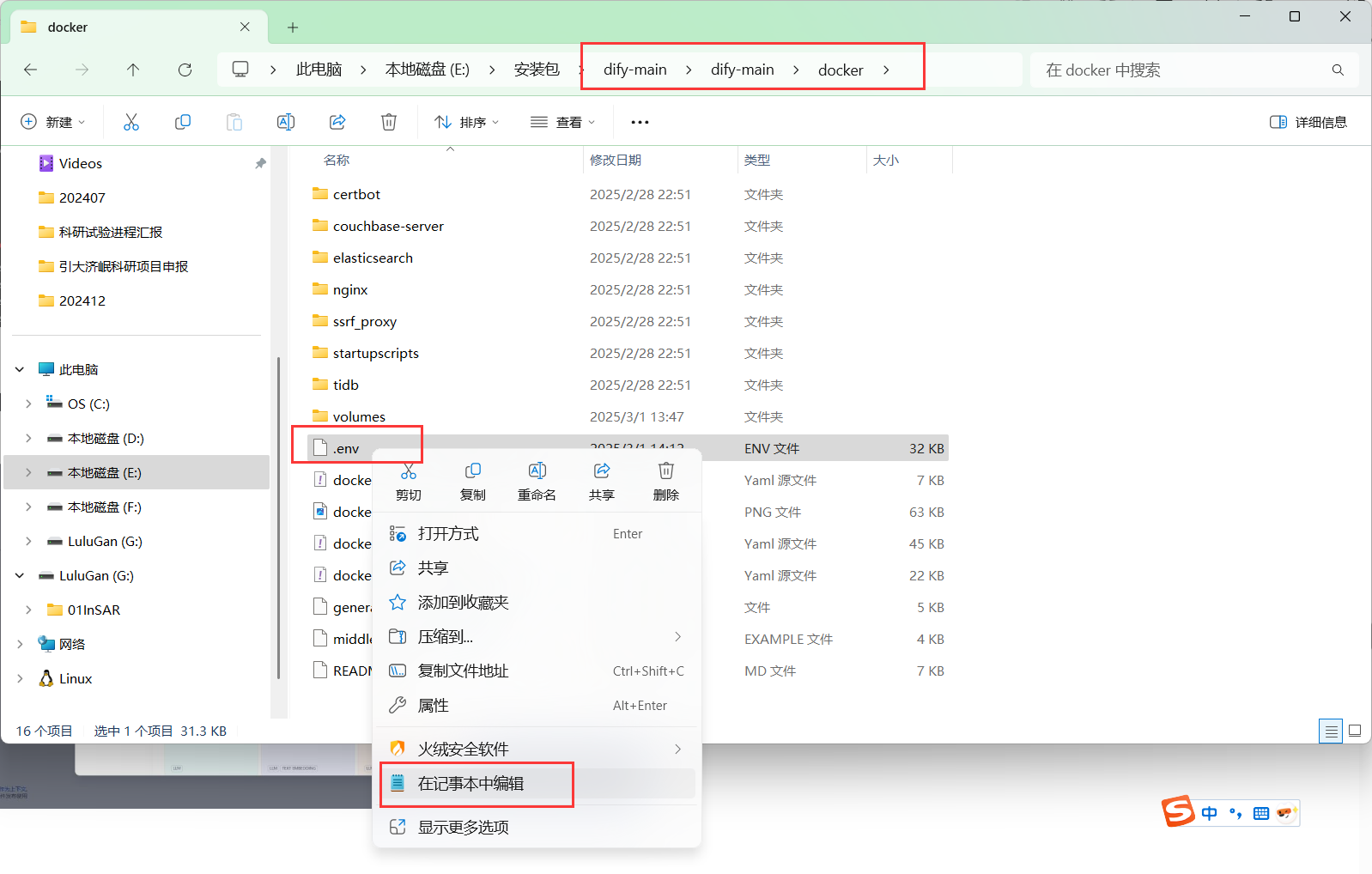Select 添加到收藏夹 in the context menu

click(537, 603)
